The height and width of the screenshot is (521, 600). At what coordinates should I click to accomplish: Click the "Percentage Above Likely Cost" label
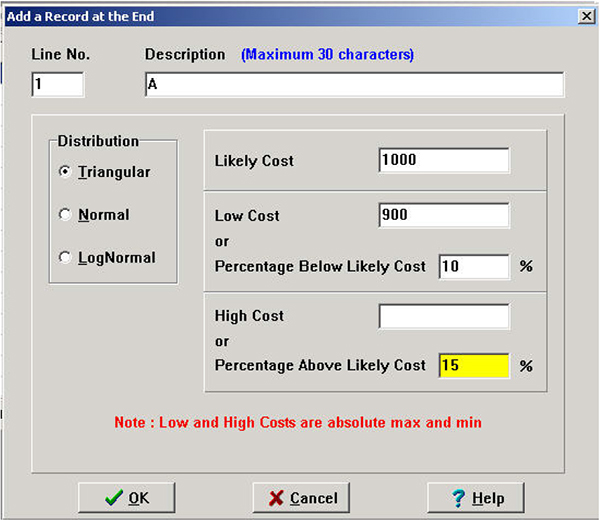[x=320, y=366]
